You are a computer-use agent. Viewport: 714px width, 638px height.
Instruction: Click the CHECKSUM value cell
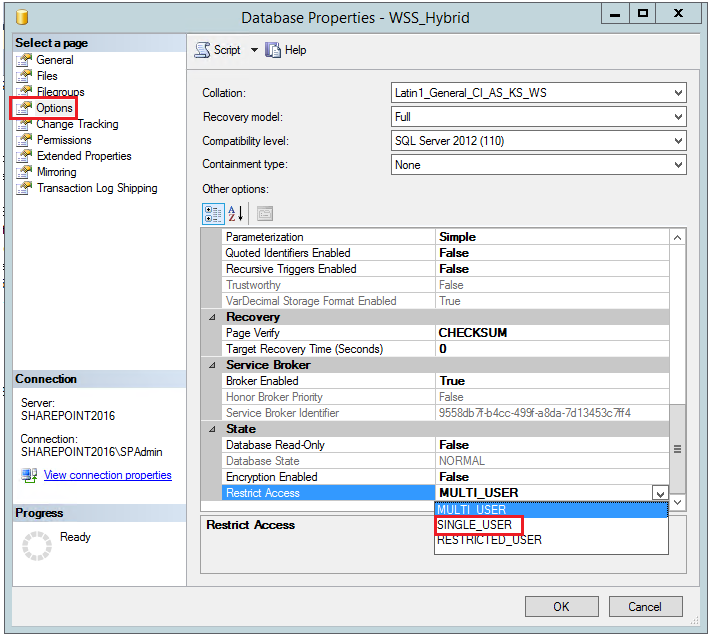552,333
